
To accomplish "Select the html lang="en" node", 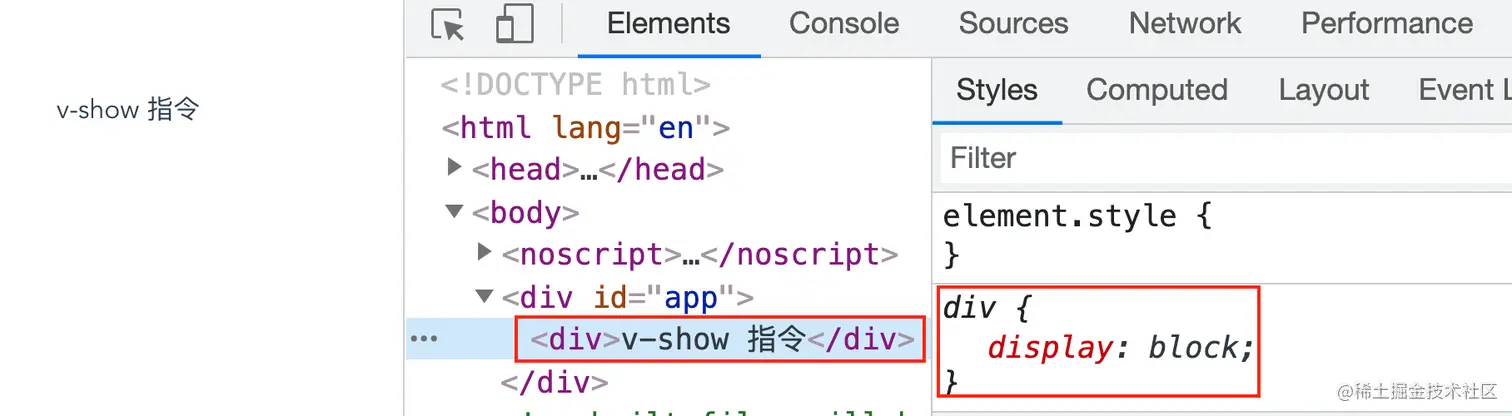I will point(586,128).
